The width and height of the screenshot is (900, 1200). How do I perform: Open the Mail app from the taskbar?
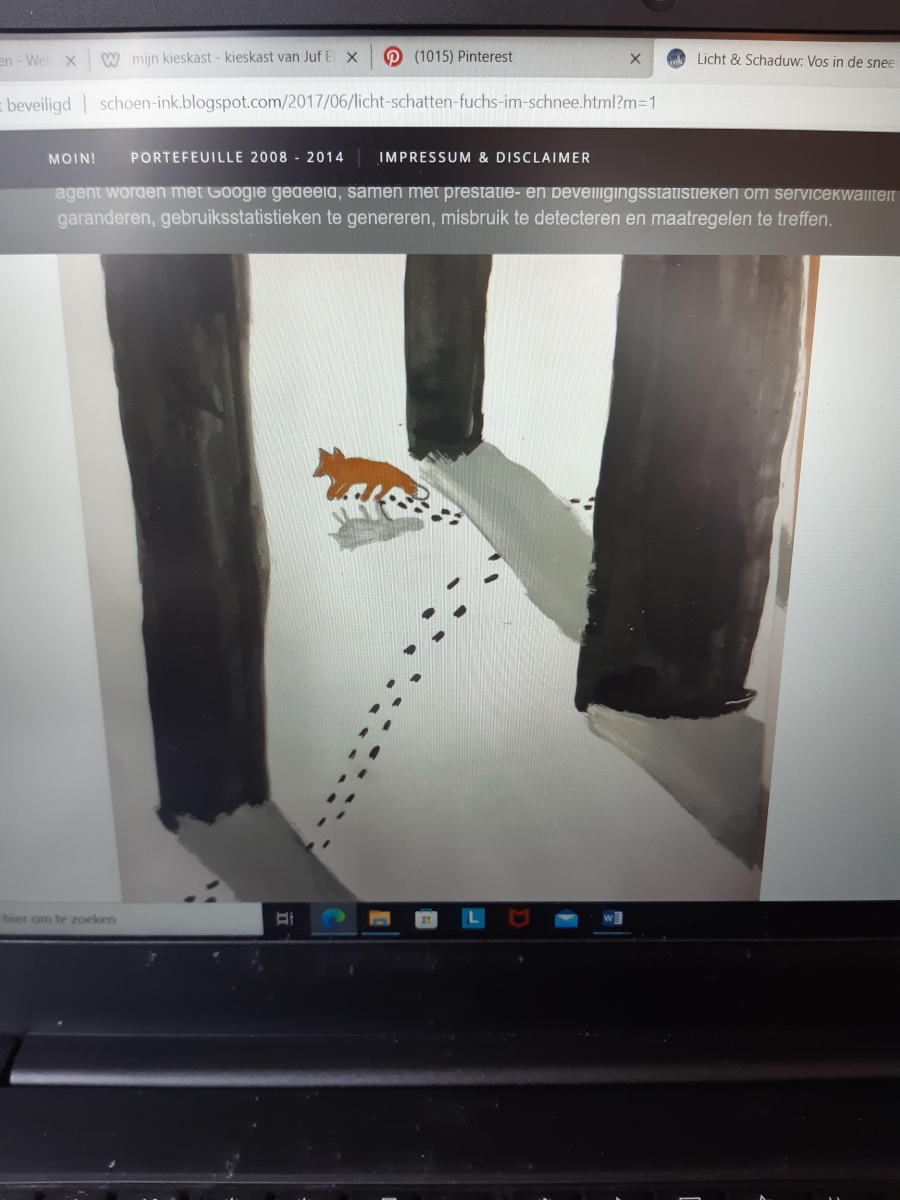[x=566, y=919]
